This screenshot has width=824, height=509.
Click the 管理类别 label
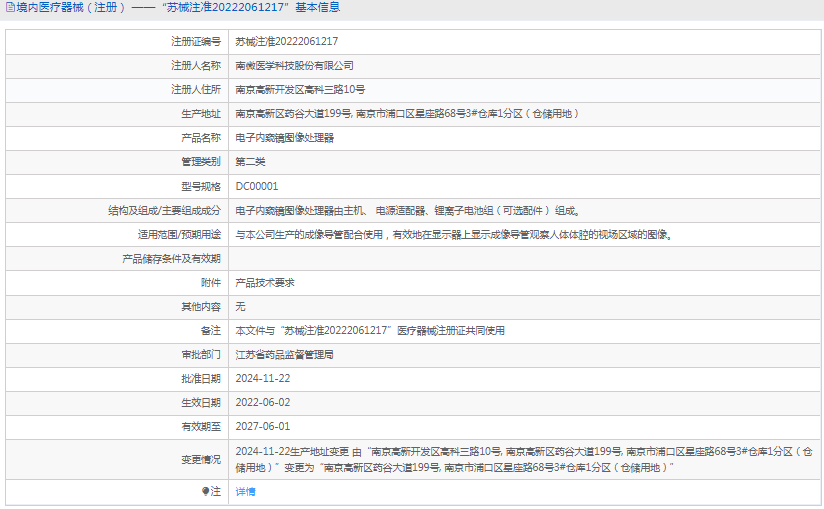point(201,162)
